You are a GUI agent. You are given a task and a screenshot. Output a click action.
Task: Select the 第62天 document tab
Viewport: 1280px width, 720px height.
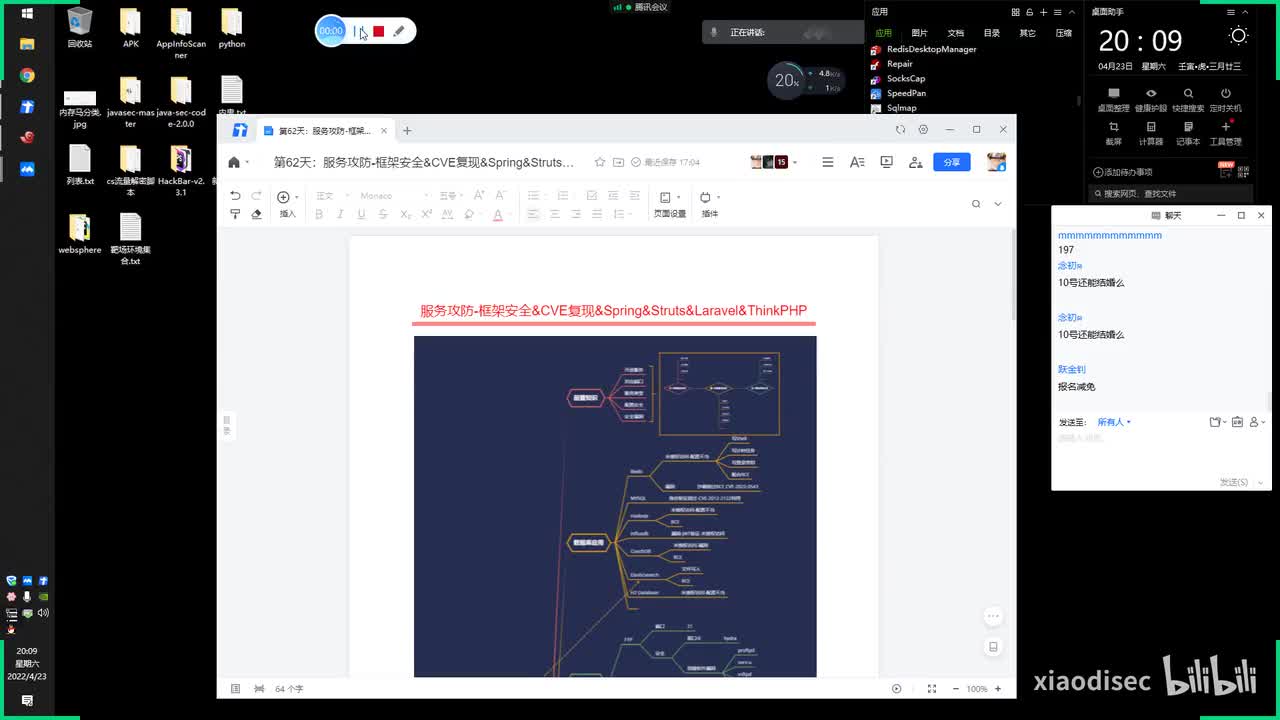pyautogui.click(x=324, y=131)
